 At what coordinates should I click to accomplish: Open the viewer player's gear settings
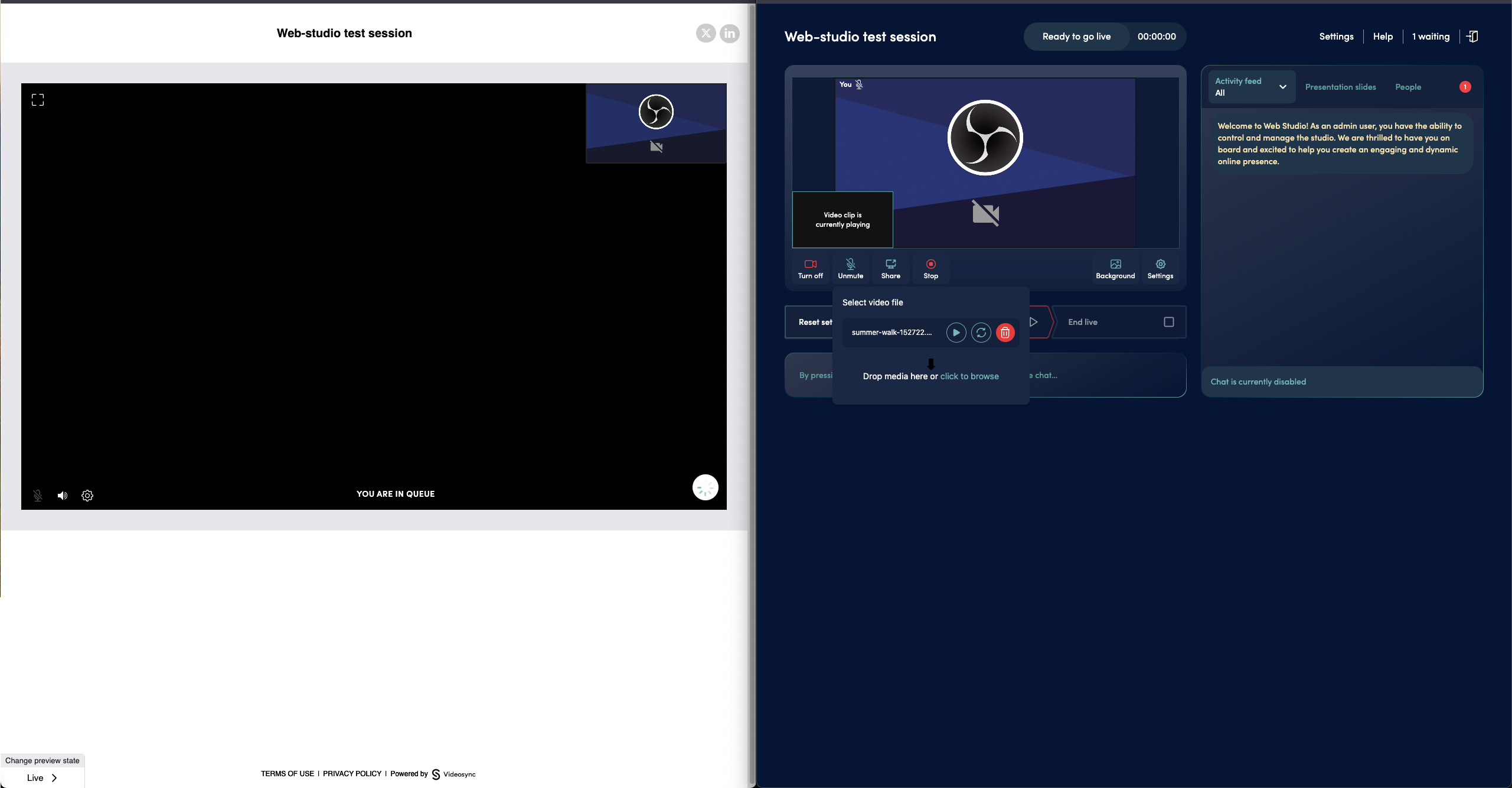pyautogui.click(x=87, y=496)
